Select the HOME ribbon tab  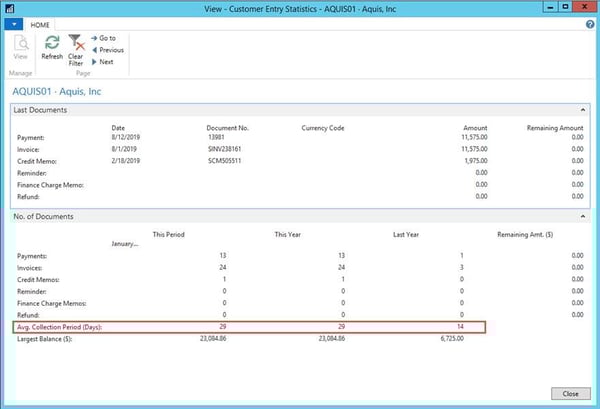(x=40, y=25)
